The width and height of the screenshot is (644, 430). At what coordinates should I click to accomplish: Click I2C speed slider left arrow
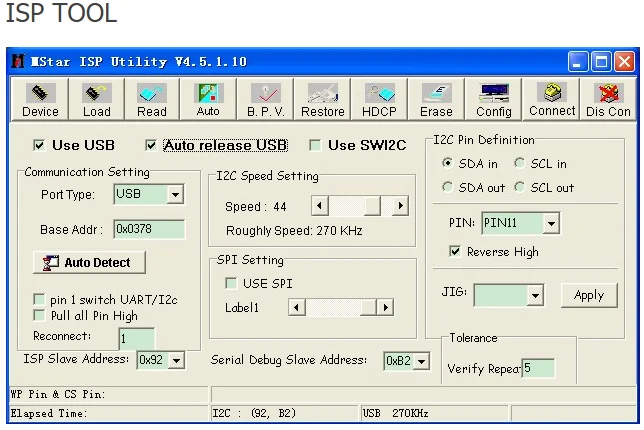(320, 205)
